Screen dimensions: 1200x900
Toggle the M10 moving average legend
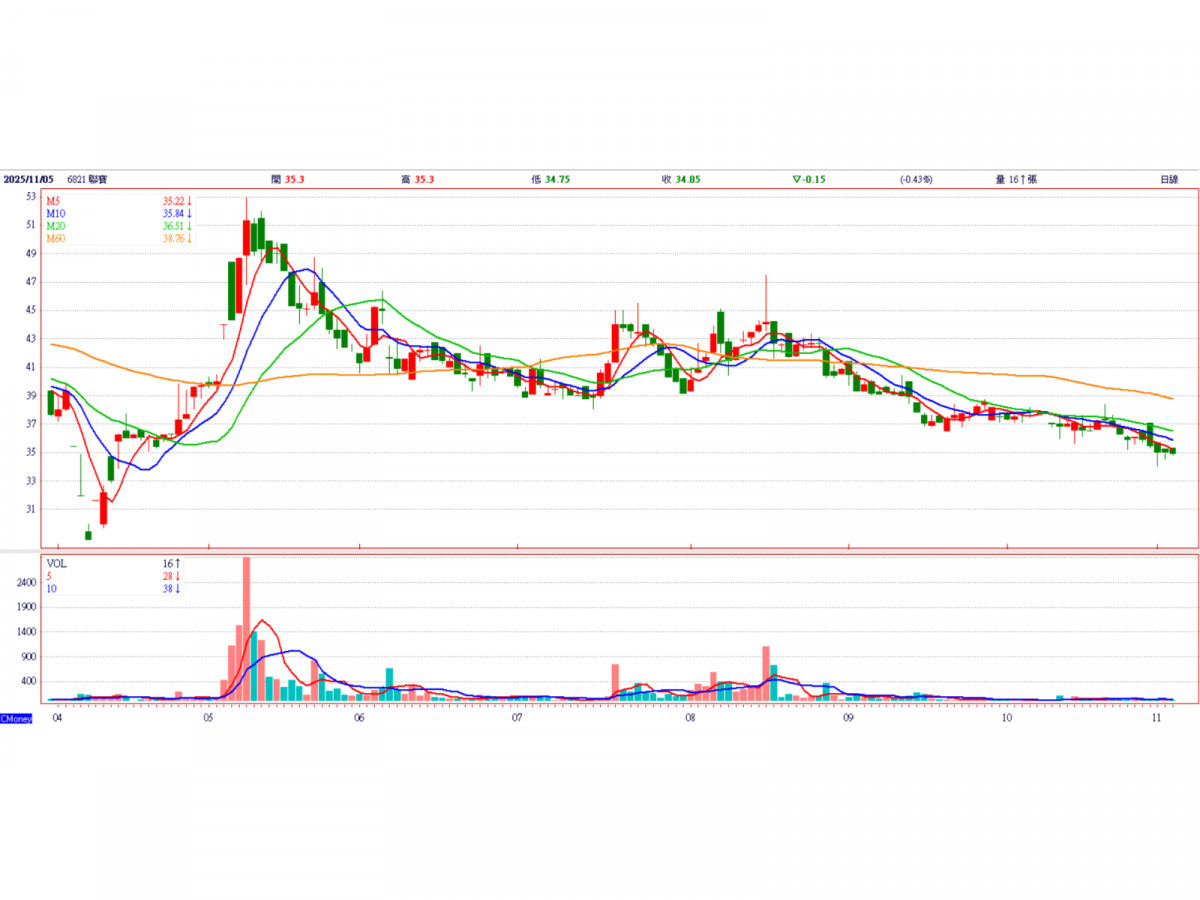tap(55, 214)
